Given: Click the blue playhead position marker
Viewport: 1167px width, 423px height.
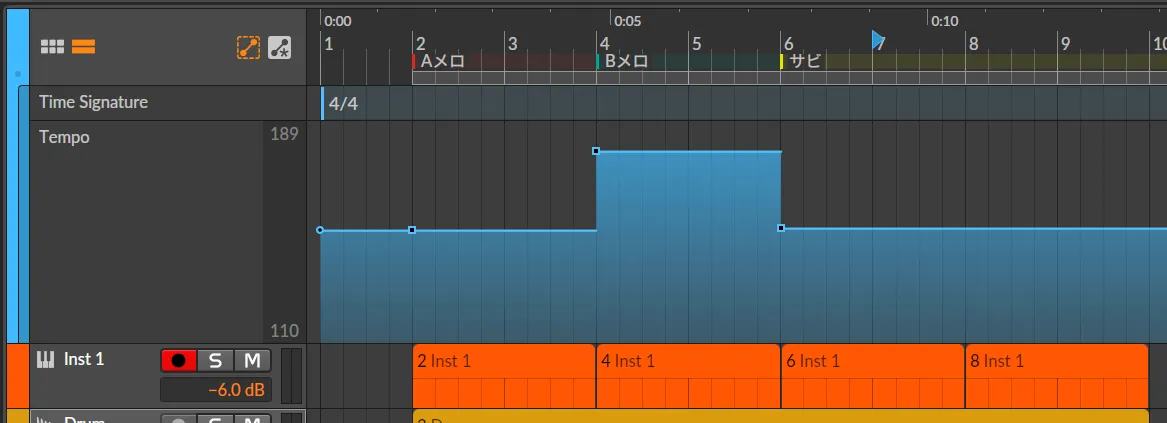Looking at the screenshot, I should tap(877, 40).
